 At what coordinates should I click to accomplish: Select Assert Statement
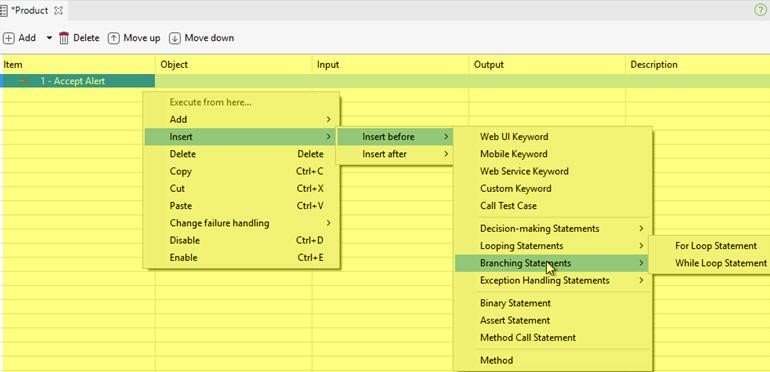click(x=552, y=320)
